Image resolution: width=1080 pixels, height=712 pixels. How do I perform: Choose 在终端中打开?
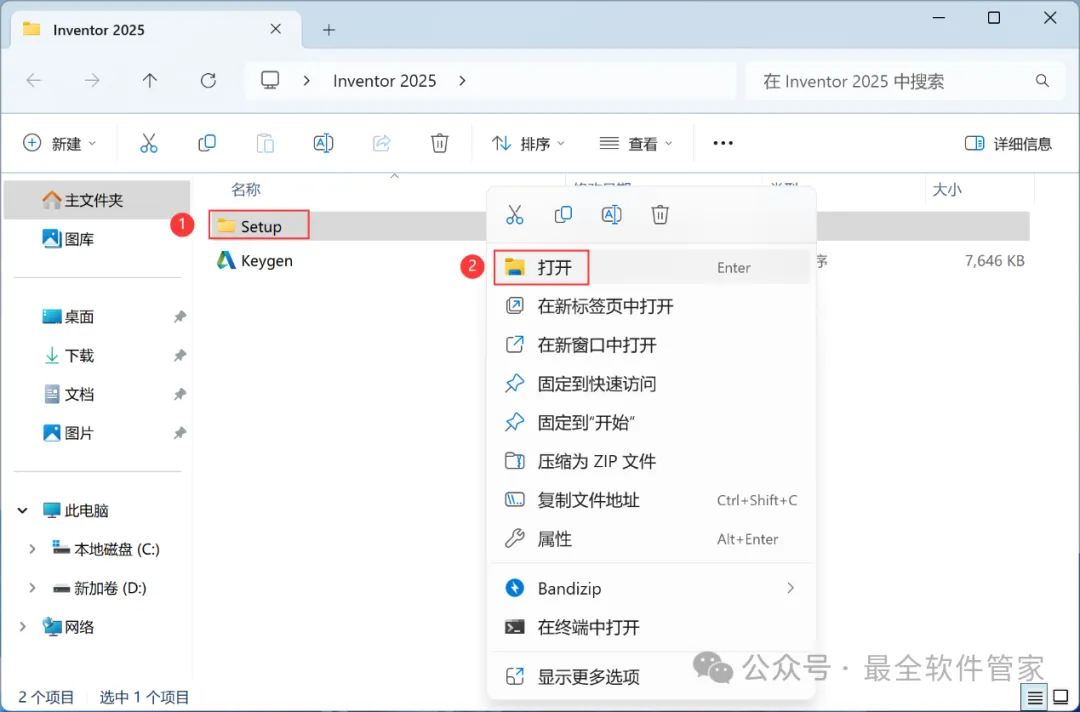652,627
